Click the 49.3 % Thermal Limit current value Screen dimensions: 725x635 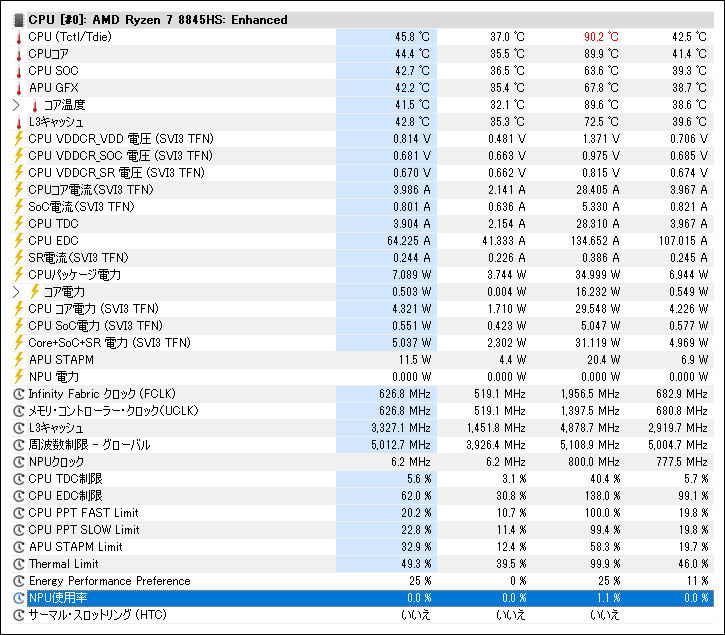[416, 564]
